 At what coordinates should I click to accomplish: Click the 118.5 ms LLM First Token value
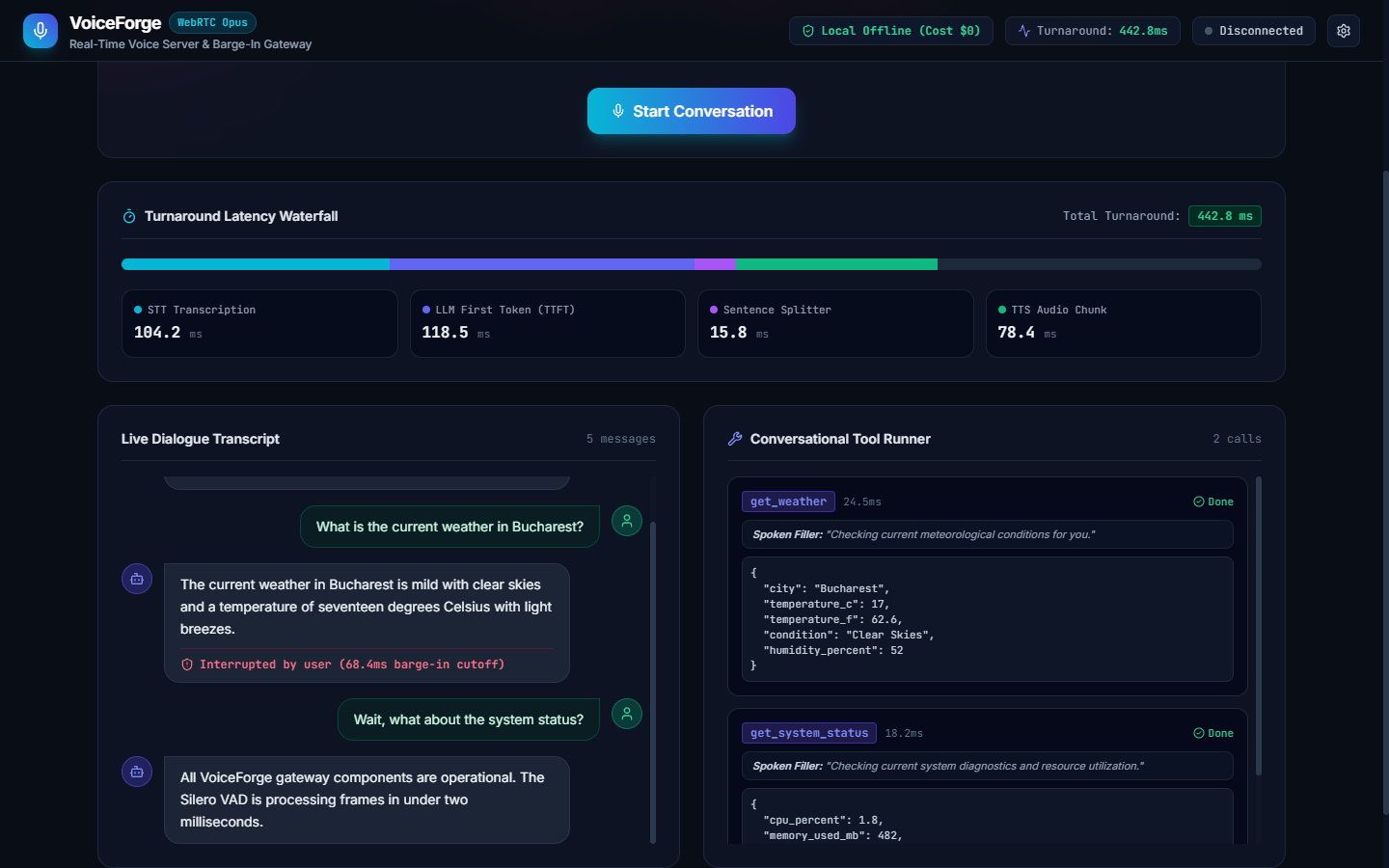456,333
